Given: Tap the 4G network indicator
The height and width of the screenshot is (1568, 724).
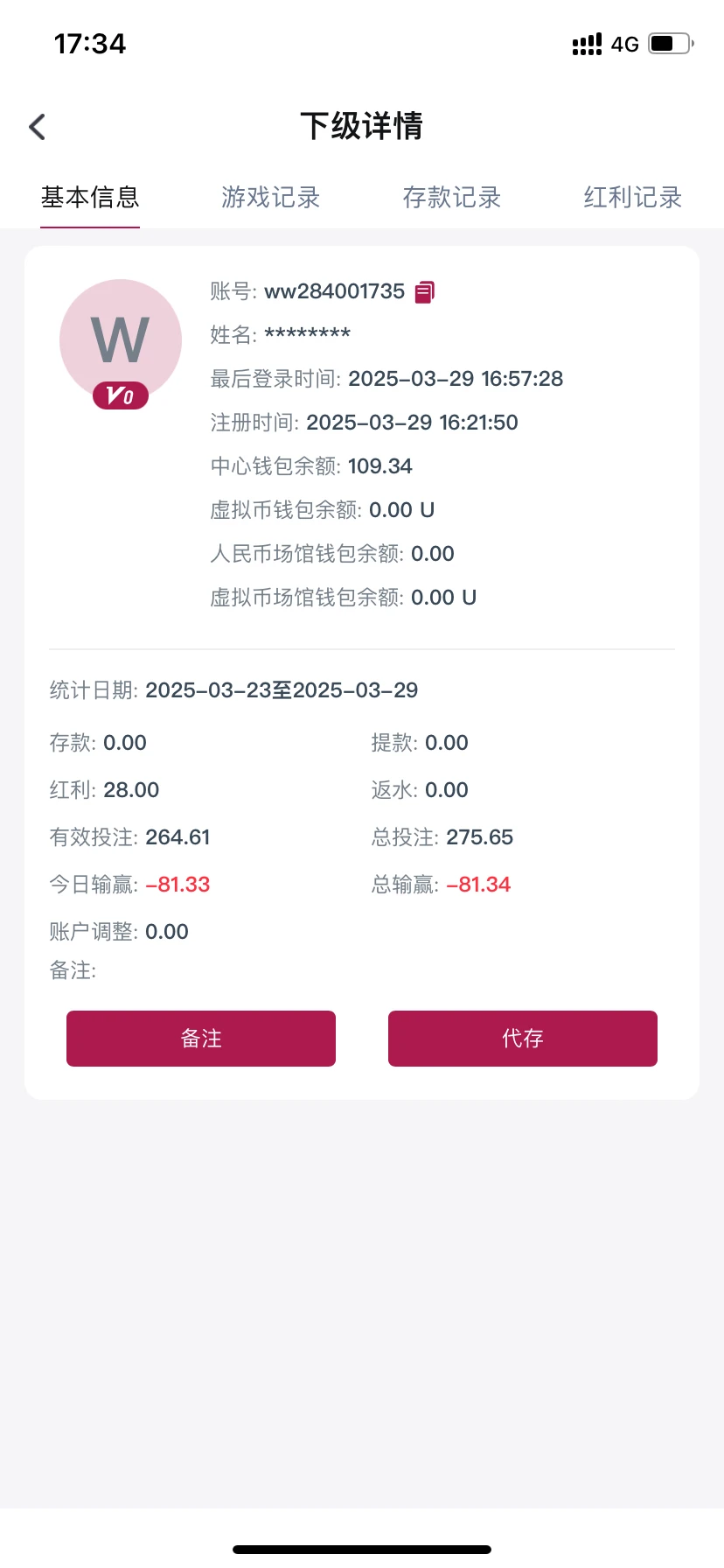Looking at the screenshot, I should (x=625, y=44).
